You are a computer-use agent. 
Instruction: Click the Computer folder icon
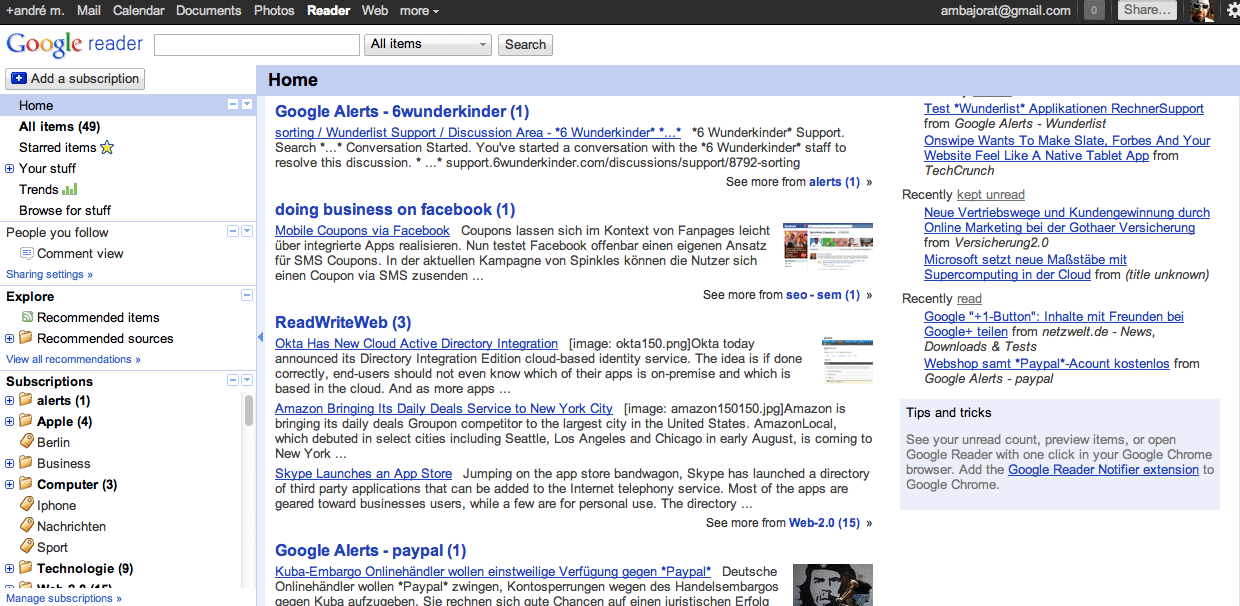pyautogui.click(x=26, y=484)
